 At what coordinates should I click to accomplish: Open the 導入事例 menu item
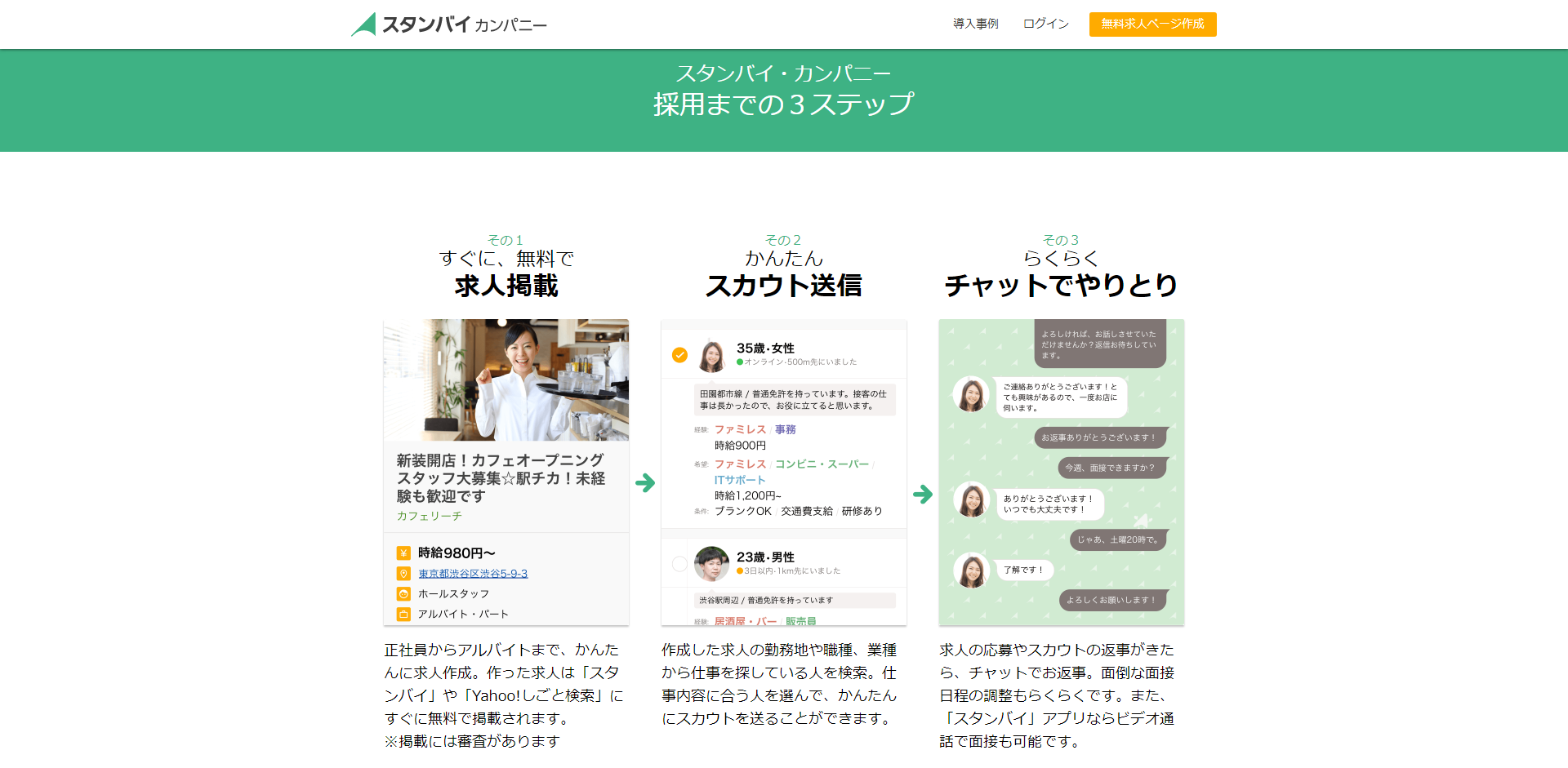975,24
